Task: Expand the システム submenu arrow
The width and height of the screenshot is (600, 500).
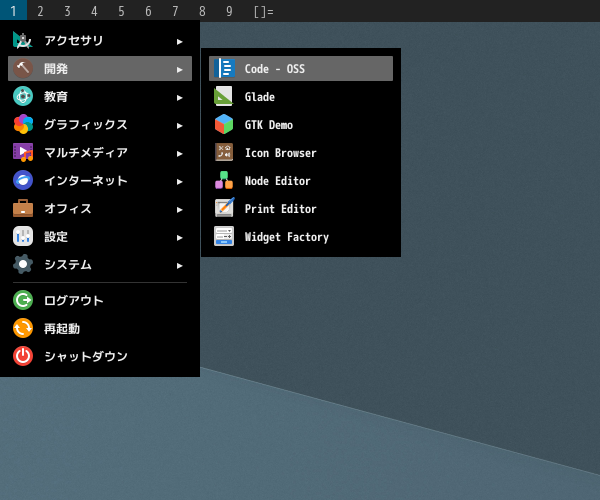Action: click(179, 265)
